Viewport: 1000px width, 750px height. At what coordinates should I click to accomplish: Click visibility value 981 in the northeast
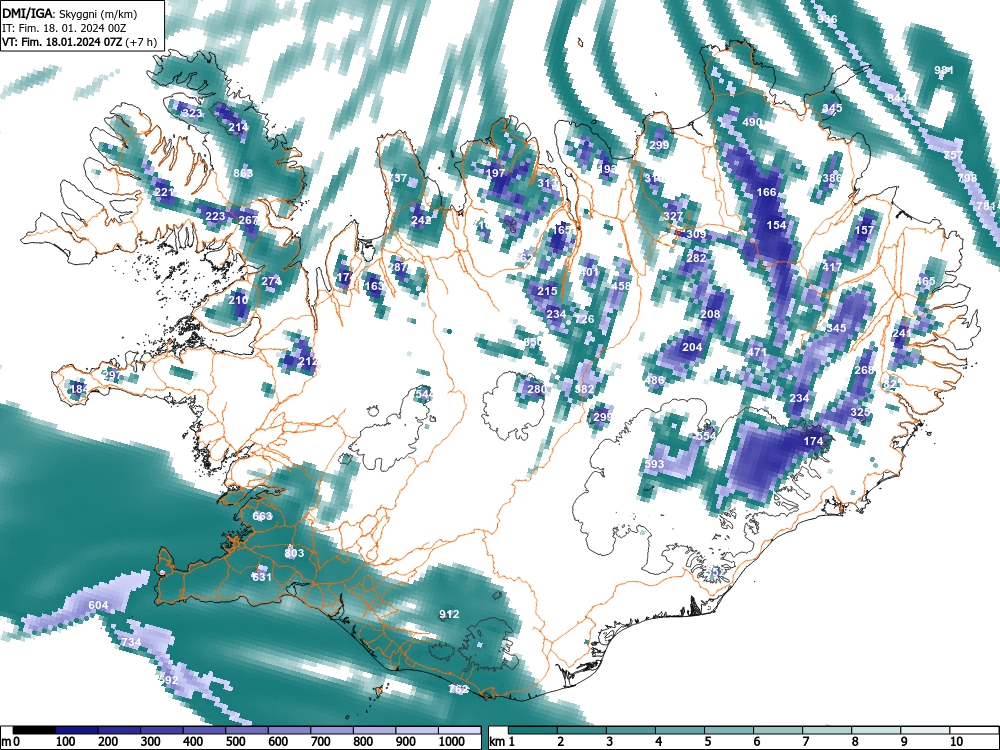(x=944, y=70)
